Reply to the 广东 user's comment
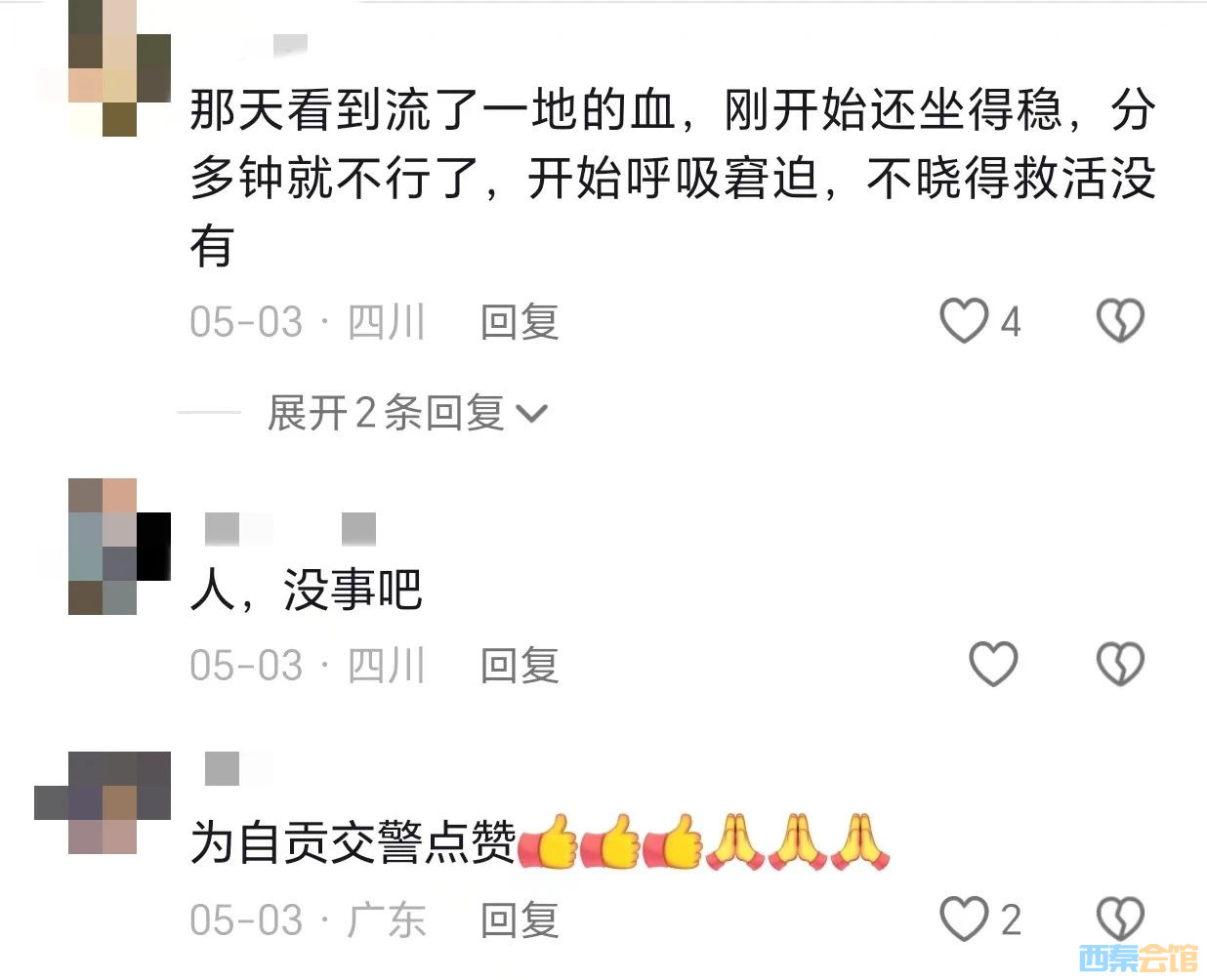The height and width of the screenshot is (980, 1207). pyautogui.click(x=520, y=920)
